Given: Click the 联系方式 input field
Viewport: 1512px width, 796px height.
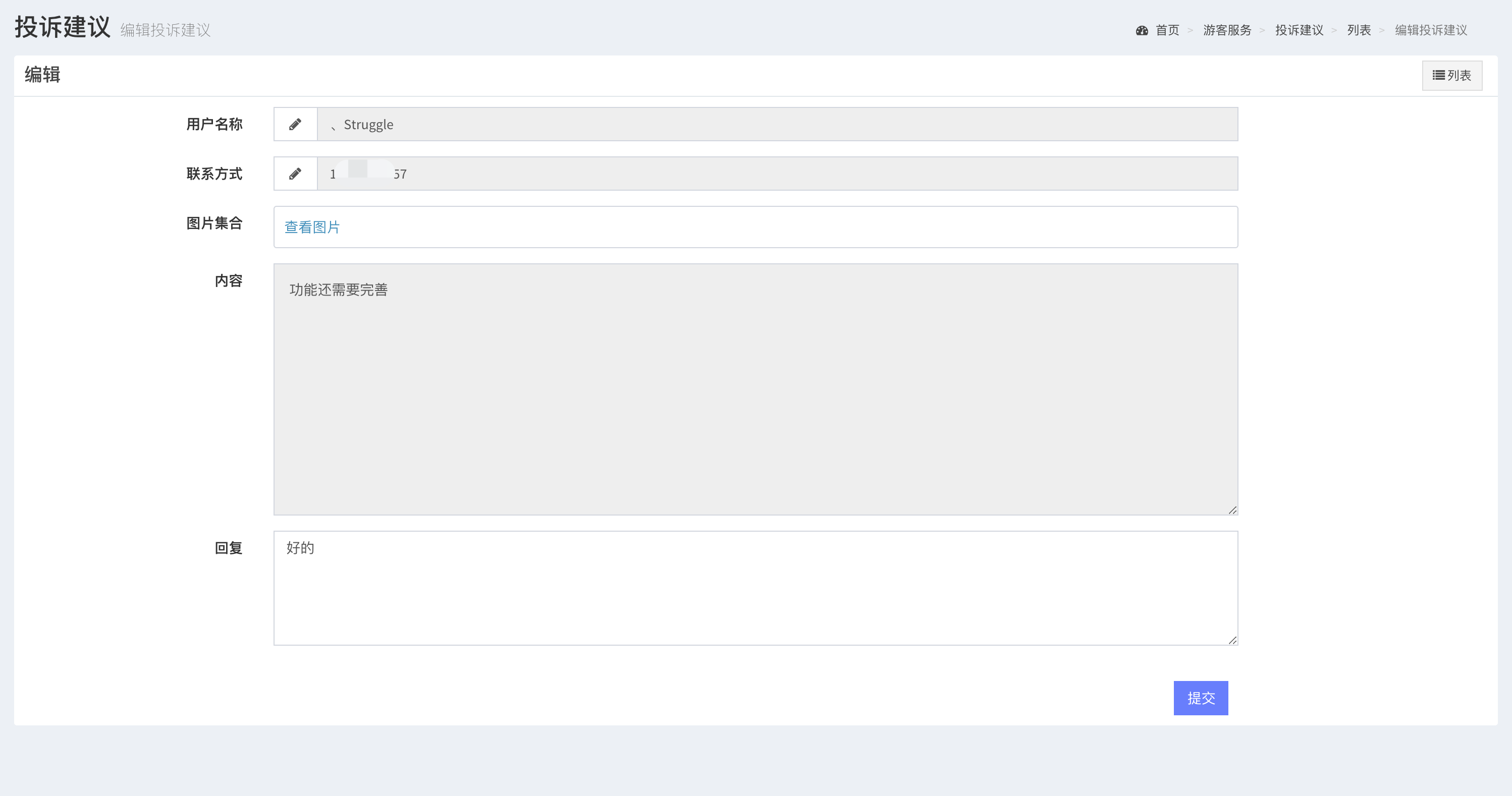Looking at the screenshot, I should tap(777, 174).
